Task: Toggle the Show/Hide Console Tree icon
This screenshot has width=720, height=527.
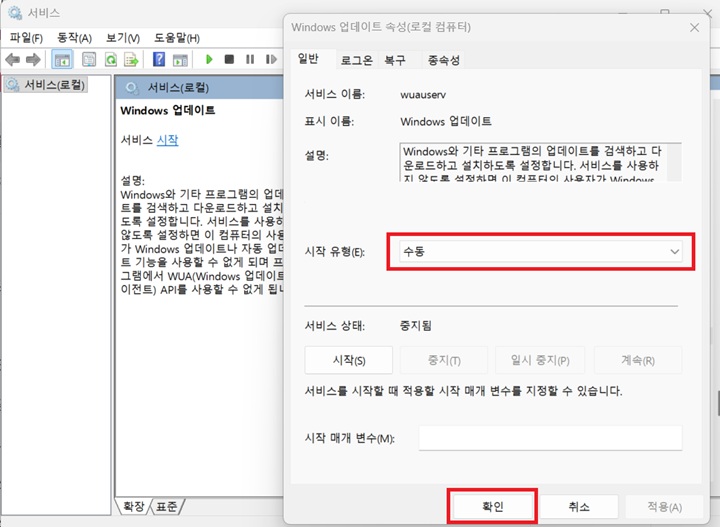Action: point(62,59)
